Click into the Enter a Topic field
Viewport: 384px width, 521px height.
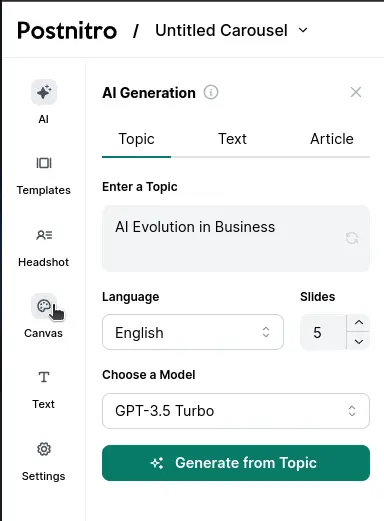[236, 238]
